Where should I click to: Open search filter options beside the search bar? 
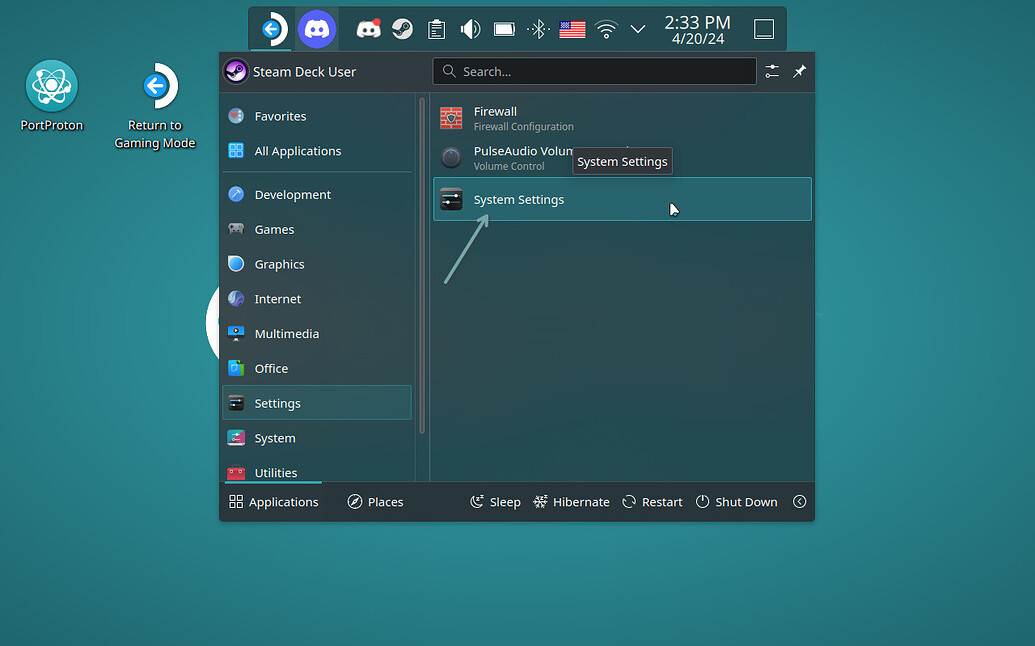coord(771,71)
